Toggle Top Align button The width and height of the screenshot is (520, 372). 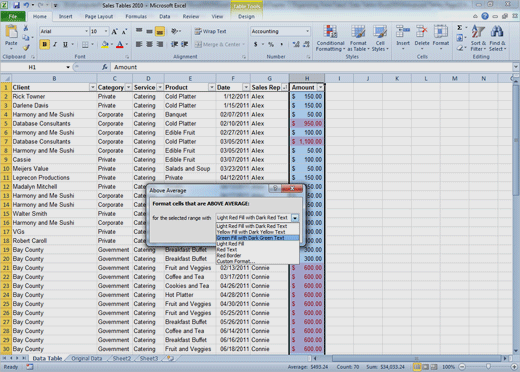click(139, 31)
